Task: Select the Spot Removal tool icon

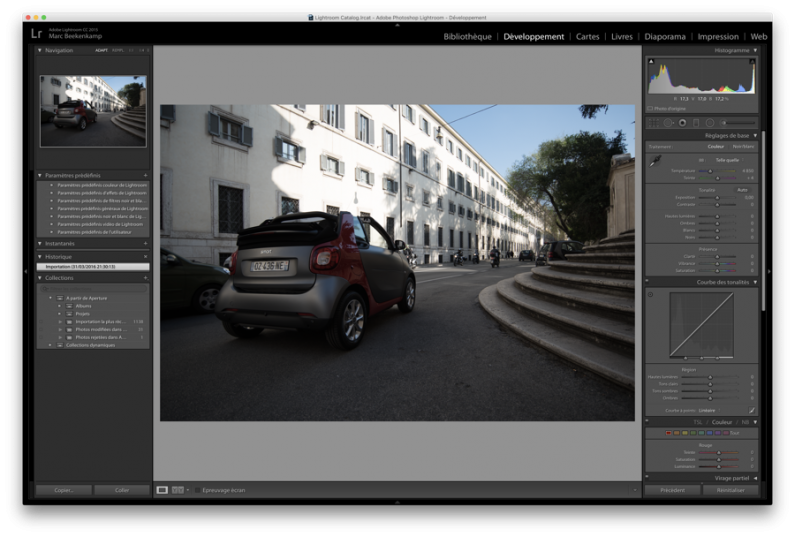Action: point(668,123)
